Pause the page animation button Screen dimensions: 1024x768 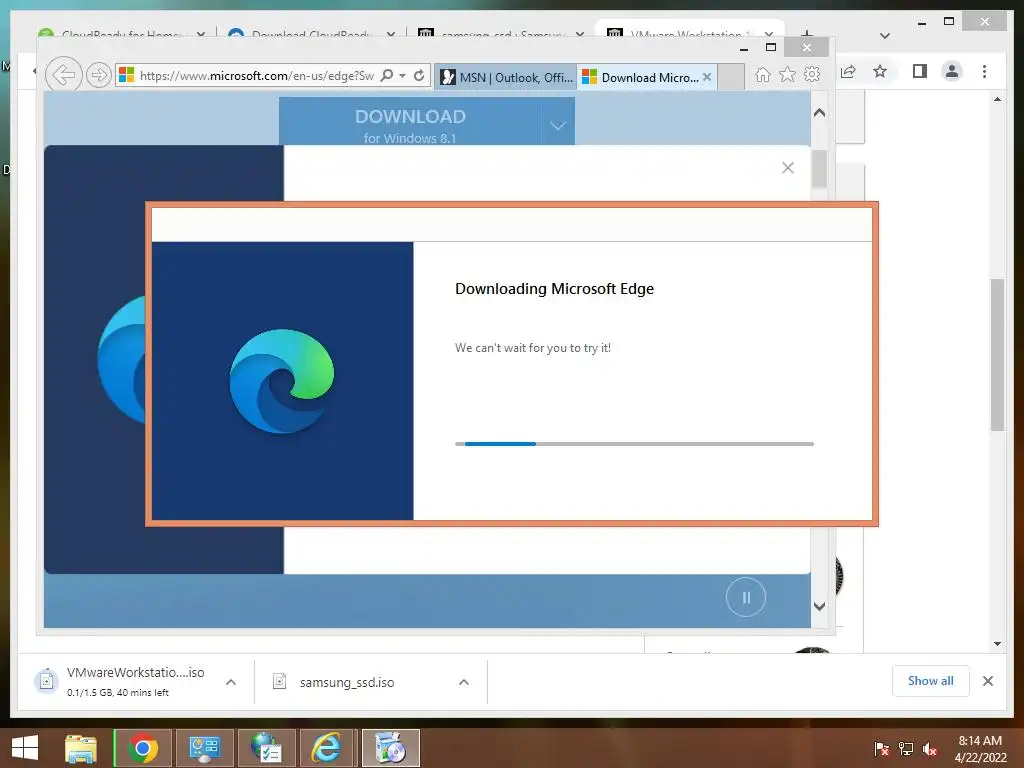(x=746, y=597)
